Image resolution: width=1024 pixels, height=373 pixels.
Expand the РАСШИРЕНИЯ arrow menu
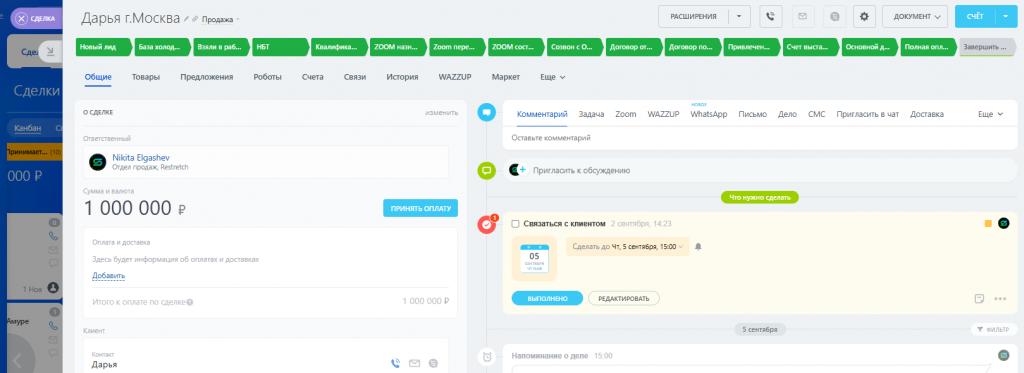point(739,16)
